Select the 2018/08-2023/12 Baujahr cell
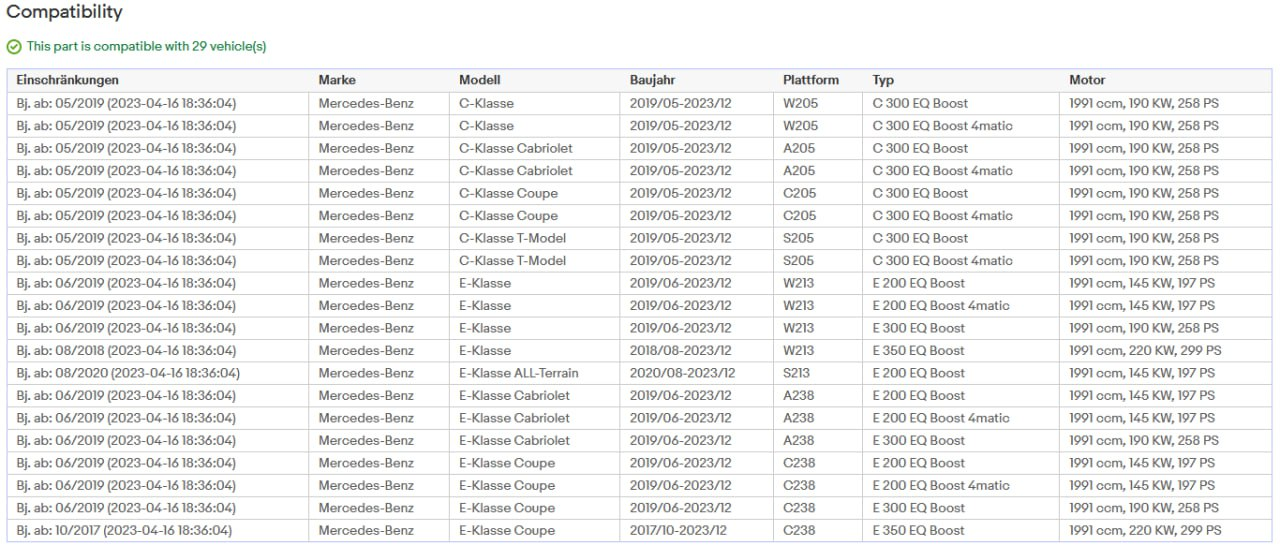 (x=680, y=351)
